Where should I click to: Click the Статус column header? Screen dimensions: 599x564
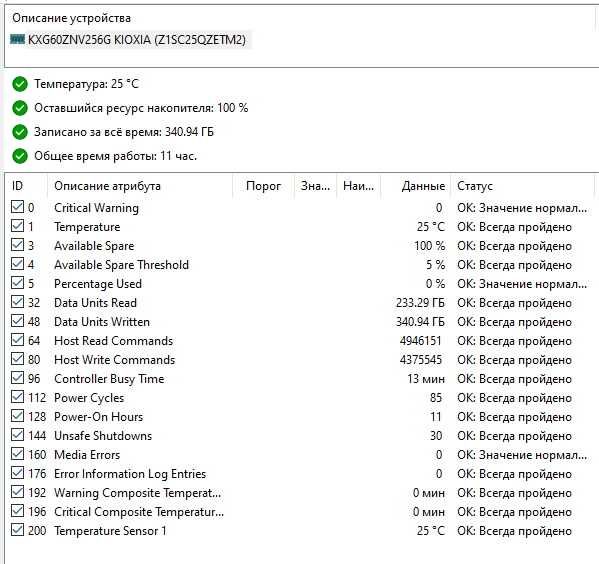pyautogui.click(x=522, y=186)
